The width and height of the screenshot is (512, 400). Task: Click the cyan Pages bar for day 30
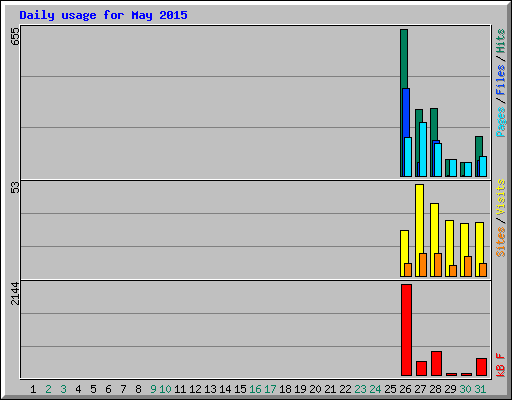click(x=468, y=170)
